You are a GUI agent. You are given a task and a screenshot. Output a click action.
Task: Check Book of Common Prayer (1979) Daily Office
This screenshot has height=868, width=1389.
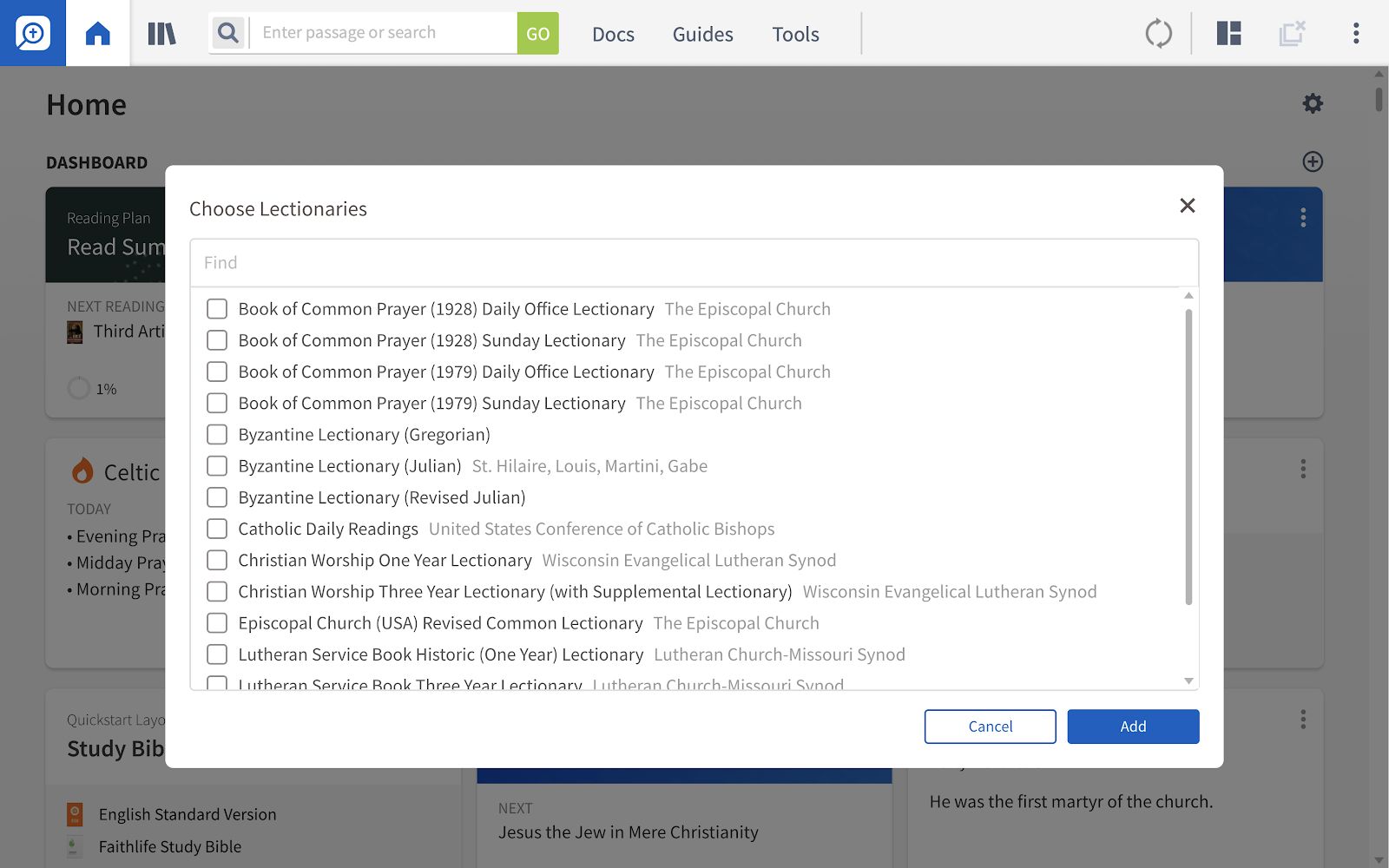tap(217, 372)
